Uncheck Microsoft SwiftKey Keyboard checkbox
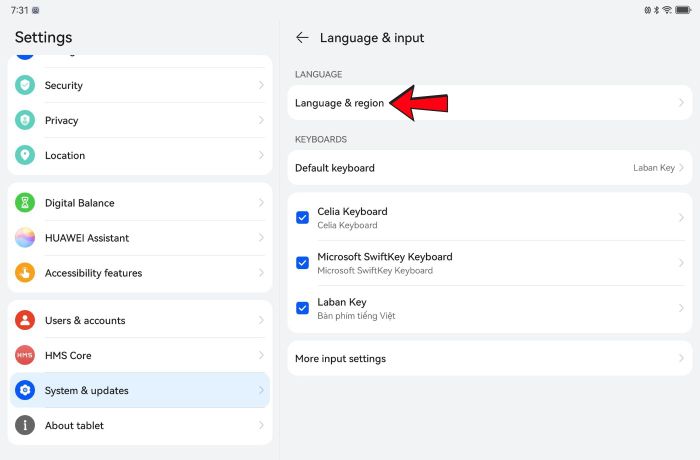This screenshot has height=460, width=700. (x=303, y=263)
